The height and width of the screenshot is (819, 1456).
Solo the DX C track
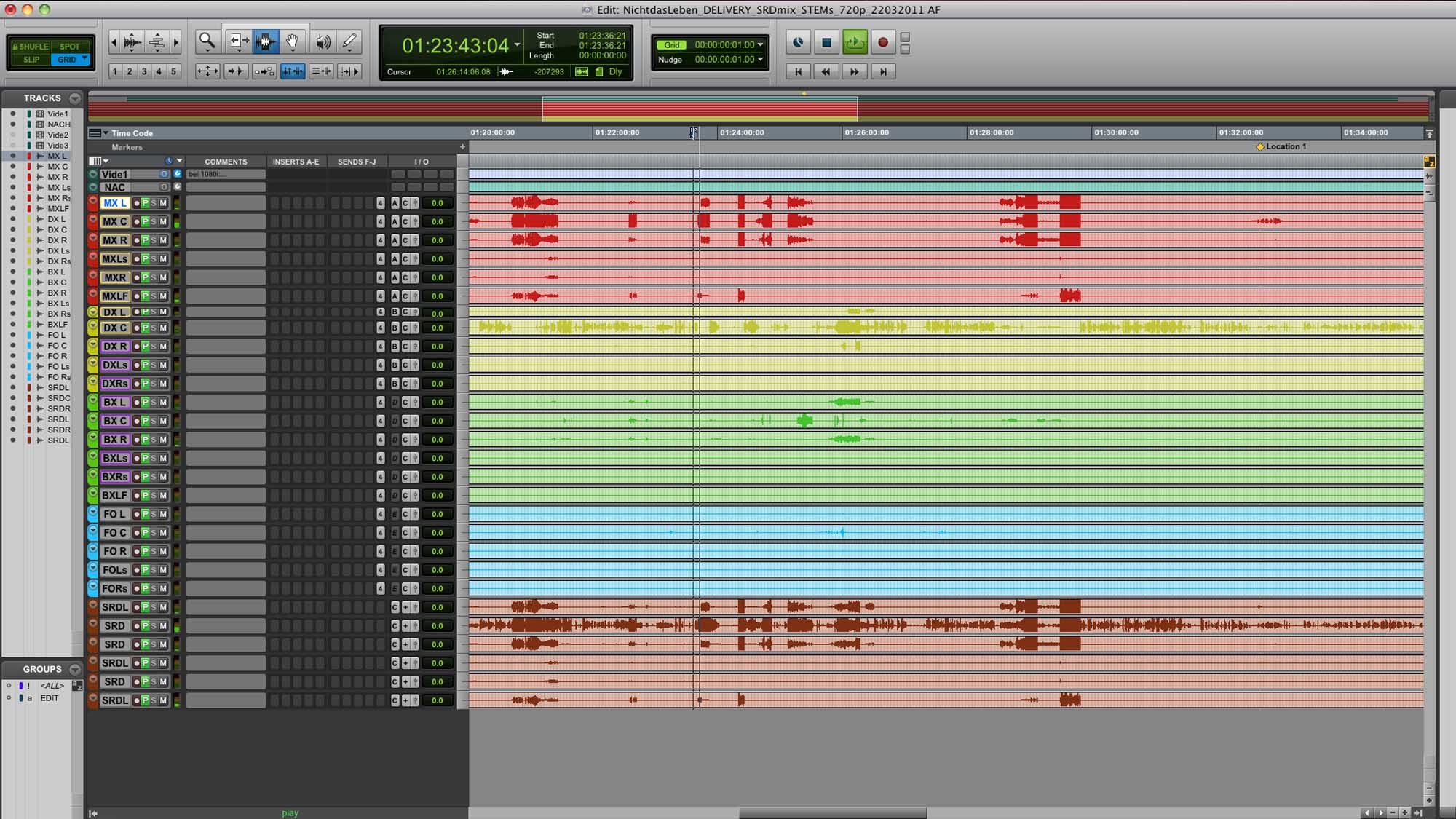pos(154,328)
